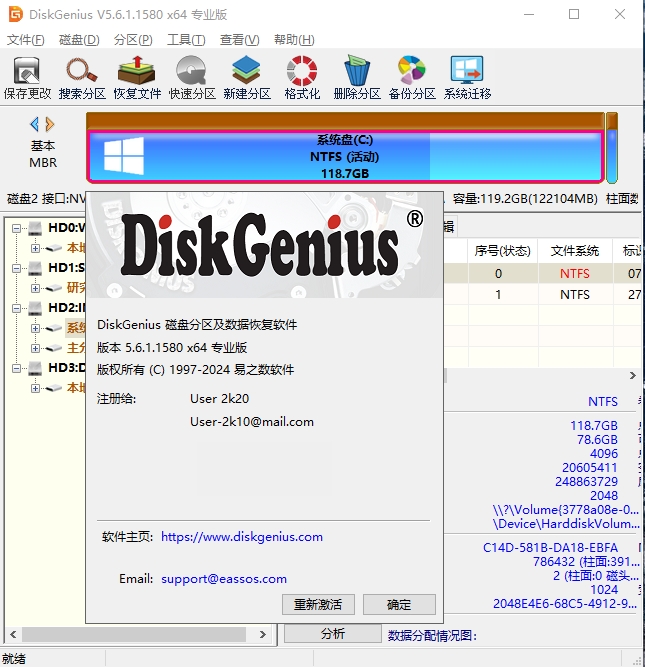Select the small partition bar at right
Screen dimensions: 645x667
[612, 148]
